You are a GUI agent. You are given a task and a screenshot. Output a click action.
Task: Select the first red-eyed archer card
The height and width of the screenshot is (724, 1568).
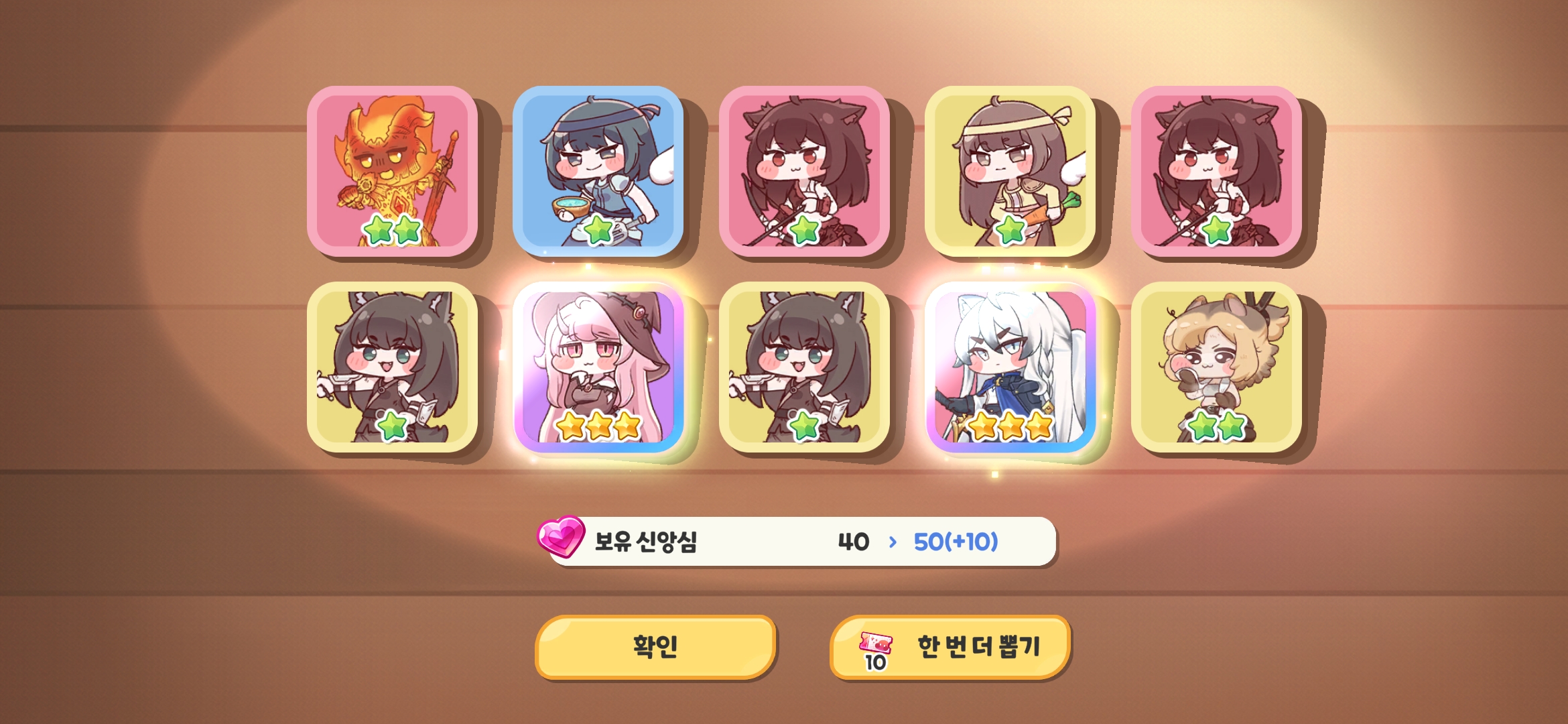(x=804, y=171)
